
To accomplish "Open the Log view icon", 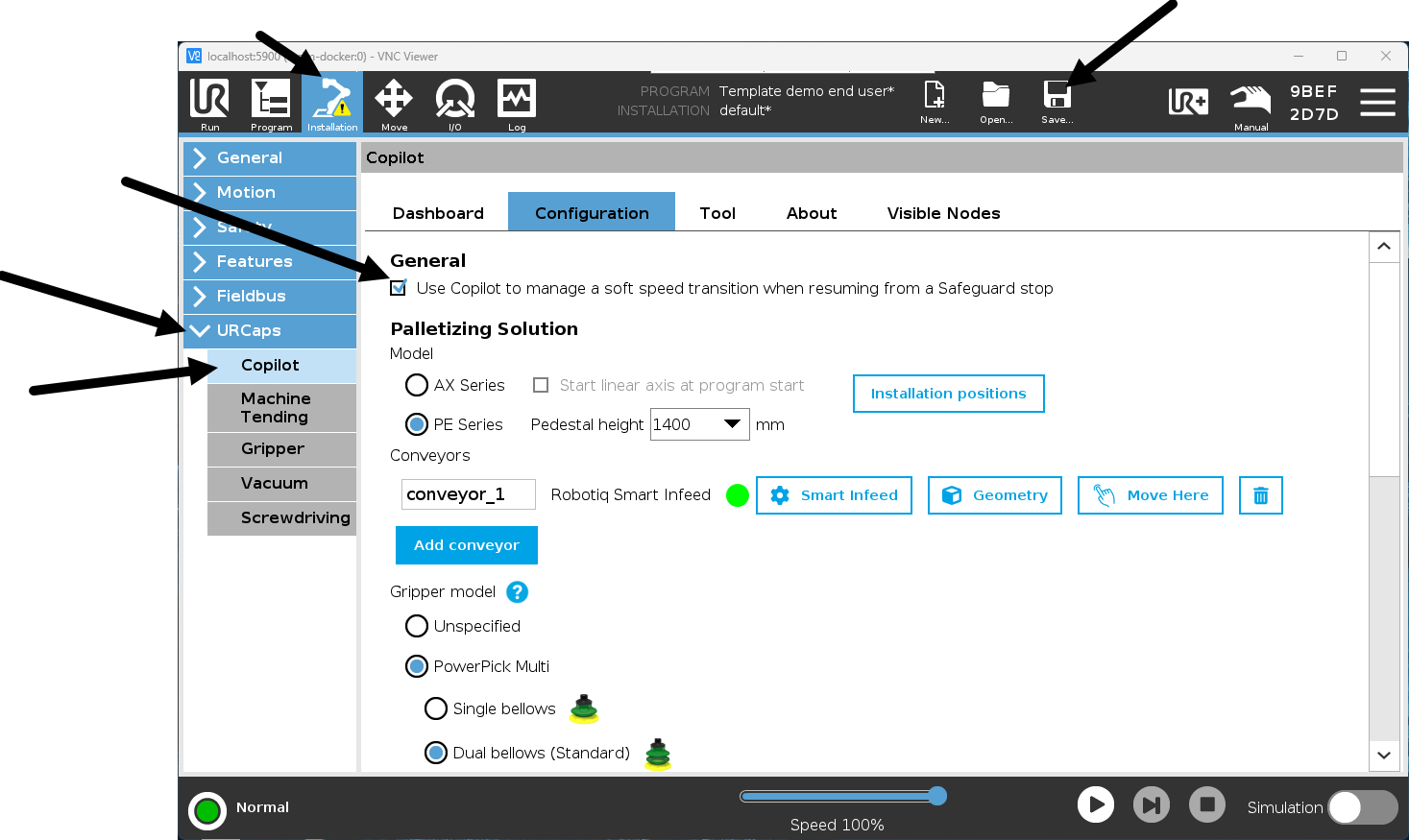I will [x=517, y=103].
